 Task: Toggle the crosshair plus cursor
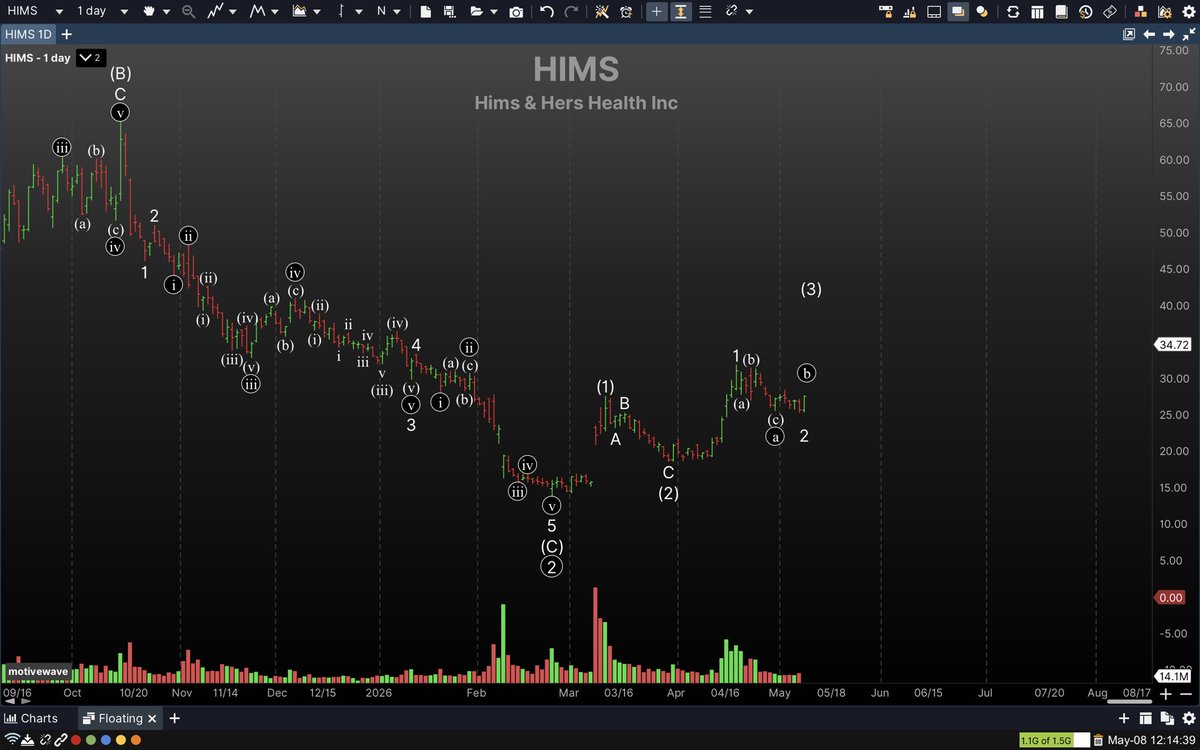(657, 11)
